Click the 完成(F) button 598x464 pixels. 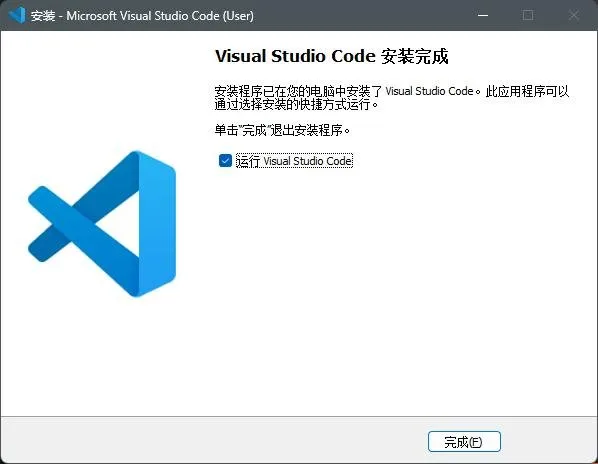coord(464,442)
